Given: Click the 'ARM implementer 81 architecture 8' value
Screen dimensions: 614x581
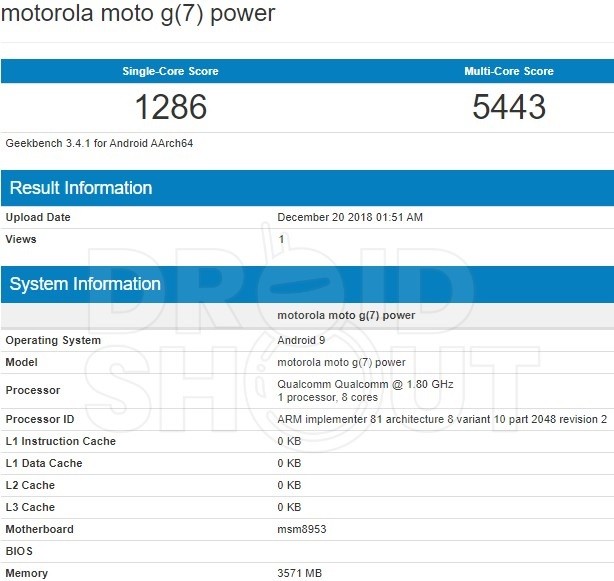Looking at the screenshot, I should [442, 419].
